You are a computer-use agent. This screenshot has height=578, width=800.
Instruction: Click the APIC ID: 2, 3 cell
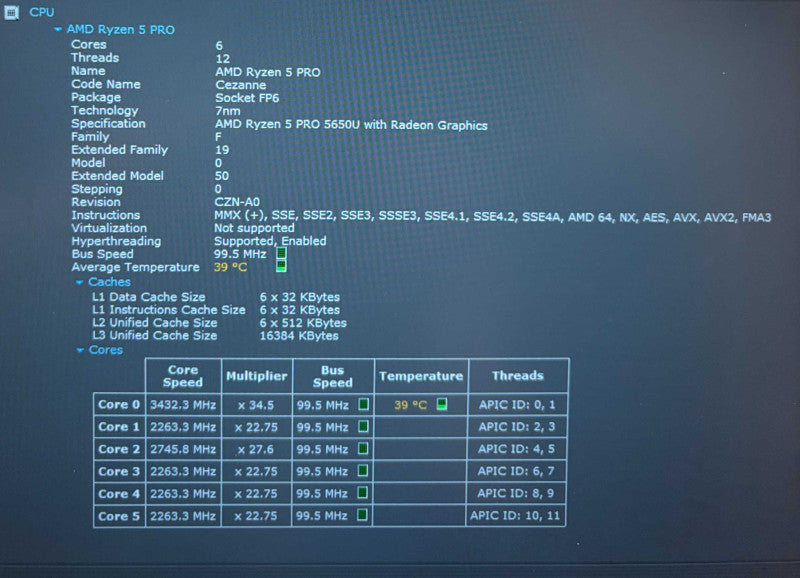point(517,427)
